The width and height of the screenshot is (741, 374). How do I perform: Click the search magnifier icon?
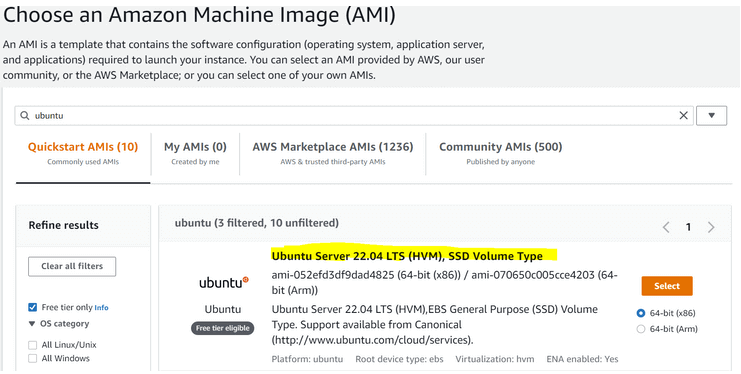point(25,115)
